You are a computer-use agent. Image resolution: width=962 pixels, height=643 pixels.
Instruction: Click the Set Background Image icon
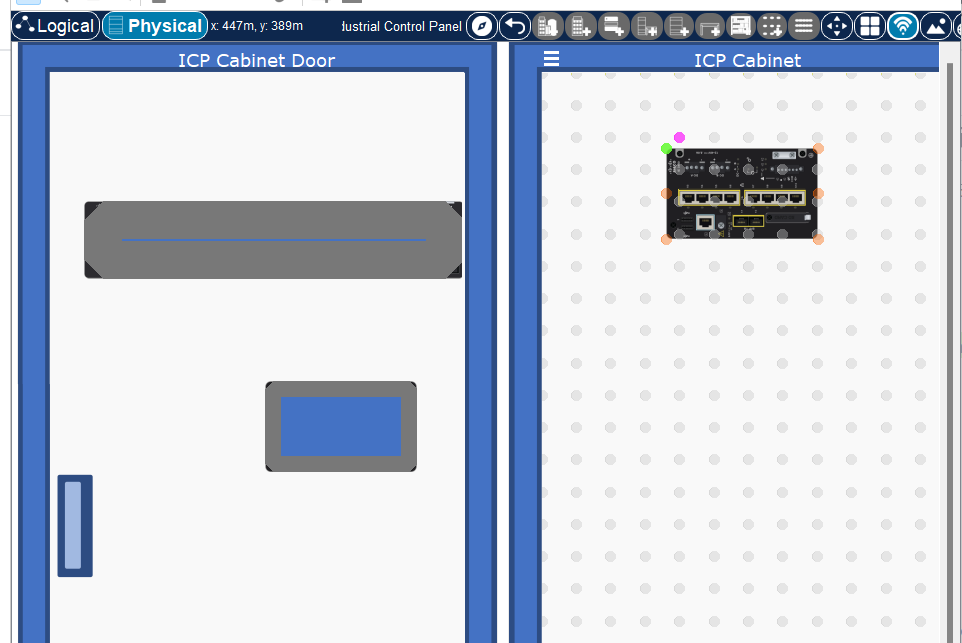[x=935, y=26]
